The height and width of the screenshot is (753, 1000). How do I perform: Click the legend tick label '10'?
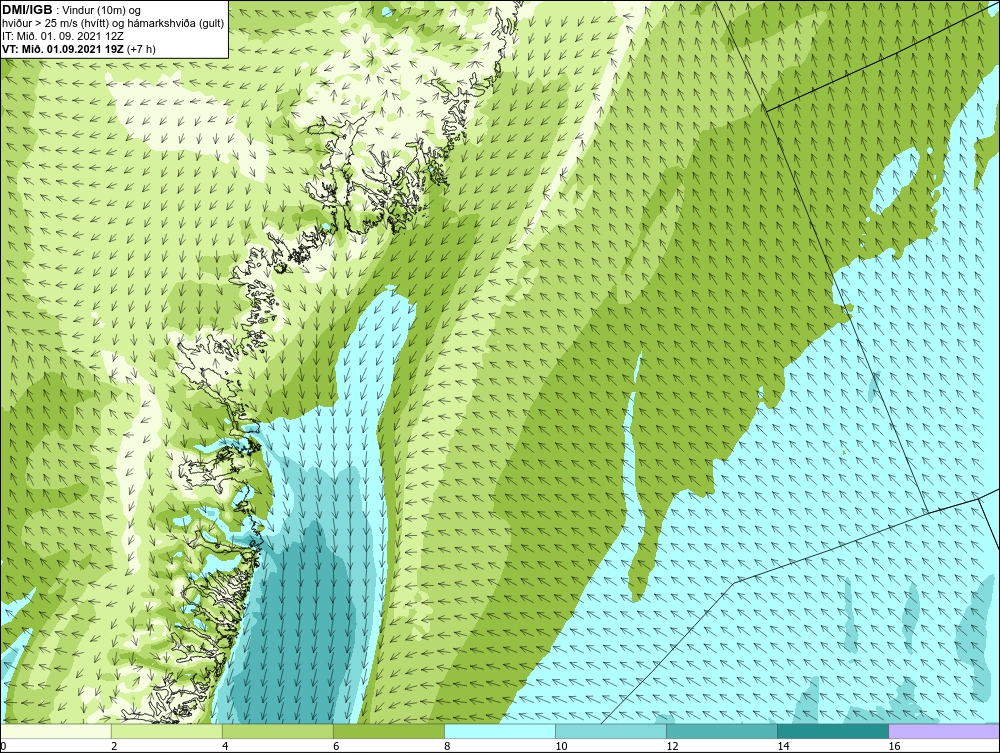[x=561, y=746]
